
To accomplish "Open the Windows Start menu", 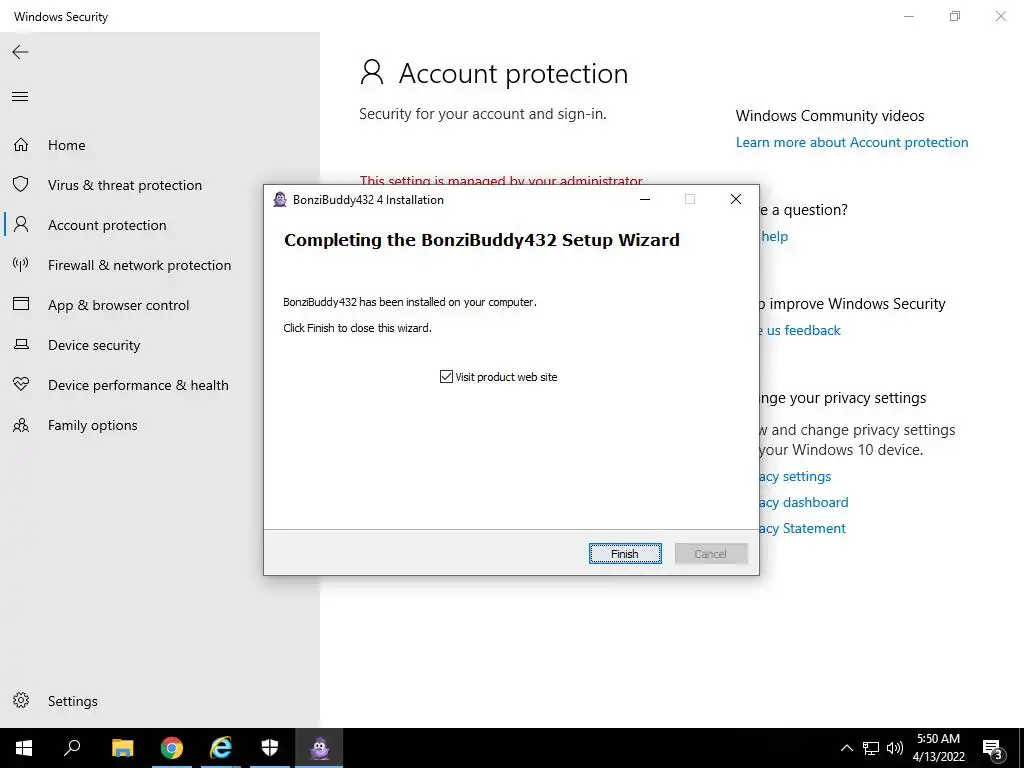I will coord(24,748).
